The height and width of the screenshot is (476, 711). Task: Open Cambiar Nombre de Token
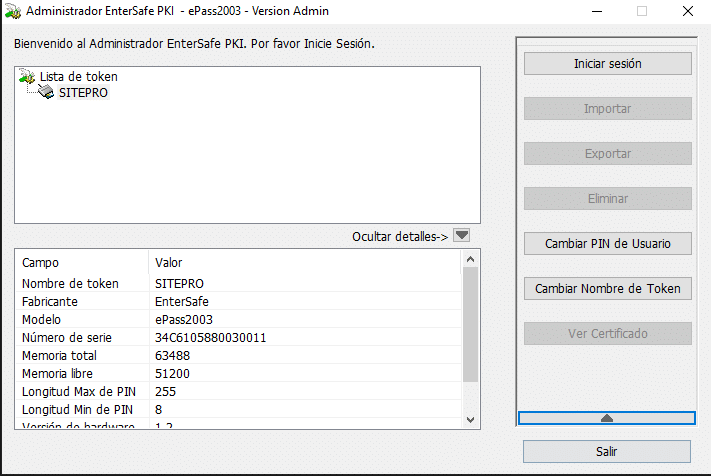point(608,288)
